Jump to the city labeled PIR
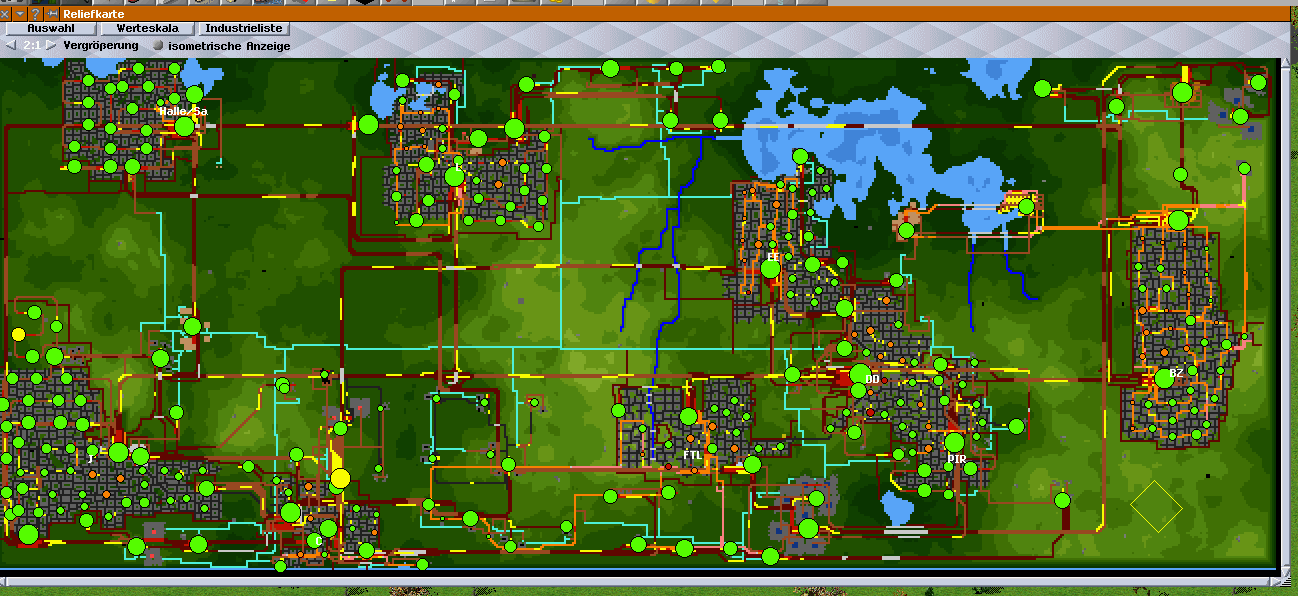 pyautogui.click(x=956, y=458)
